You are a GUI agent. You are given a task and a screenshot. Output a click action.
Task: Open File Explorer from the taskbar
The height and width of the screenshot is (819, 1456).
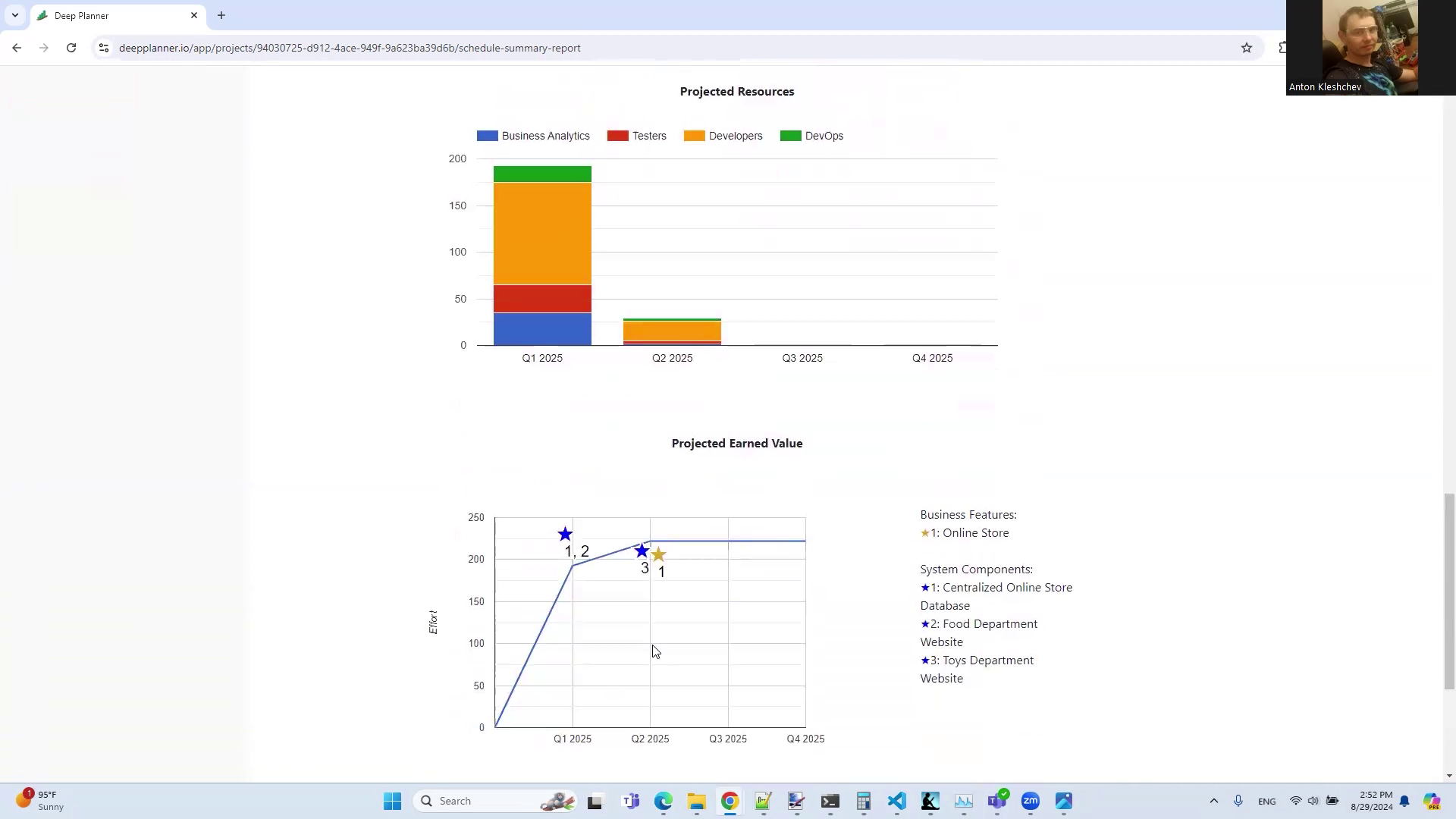tap(697, 801)
